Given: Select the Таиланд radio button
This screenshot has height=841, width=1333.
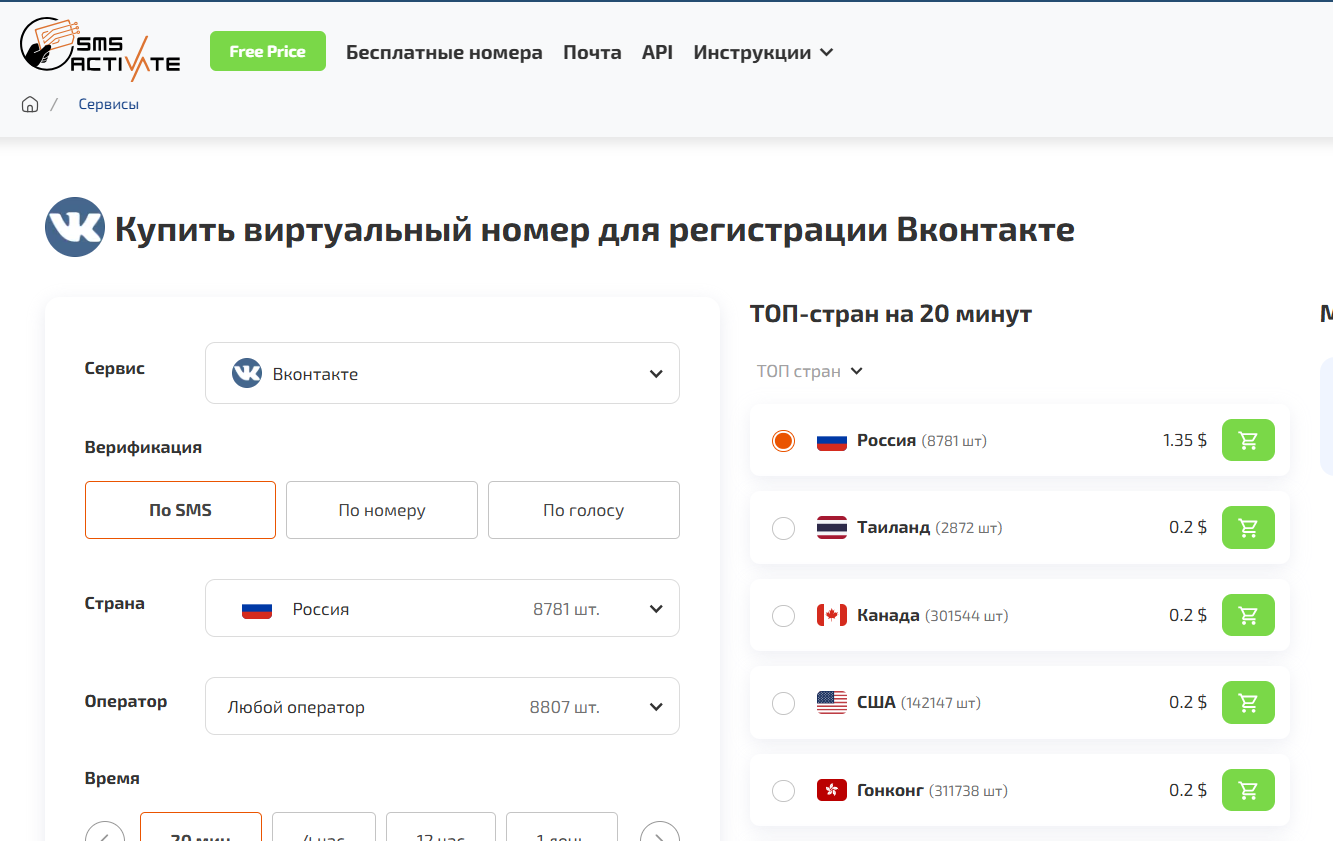Looking at the screenshot, I should pyautogui.click(x=783, y=527).
